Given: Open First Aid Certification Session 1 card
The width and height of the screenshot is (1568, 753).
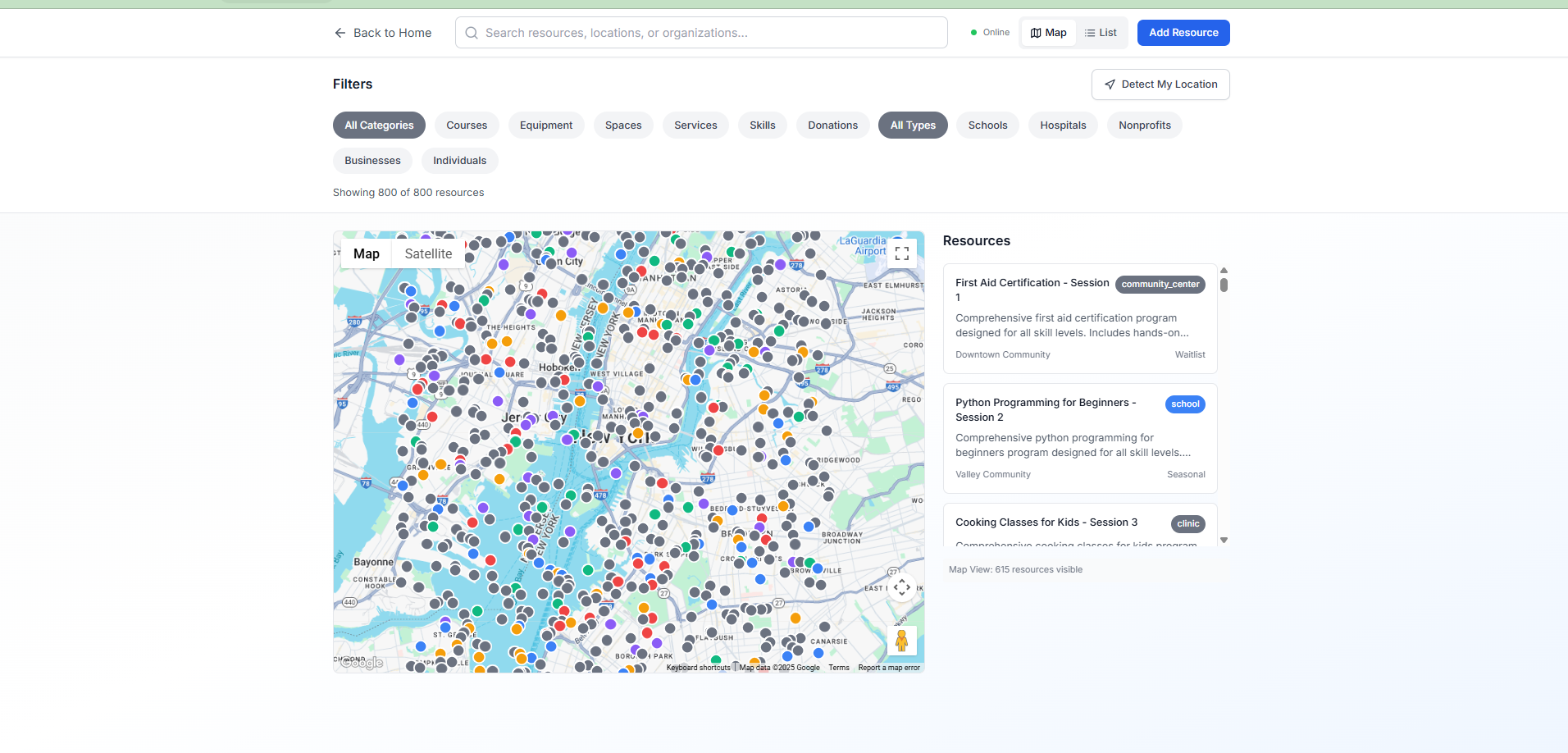Looking at the screenshot, I should pyautogui.click(x=1080, y=319).
